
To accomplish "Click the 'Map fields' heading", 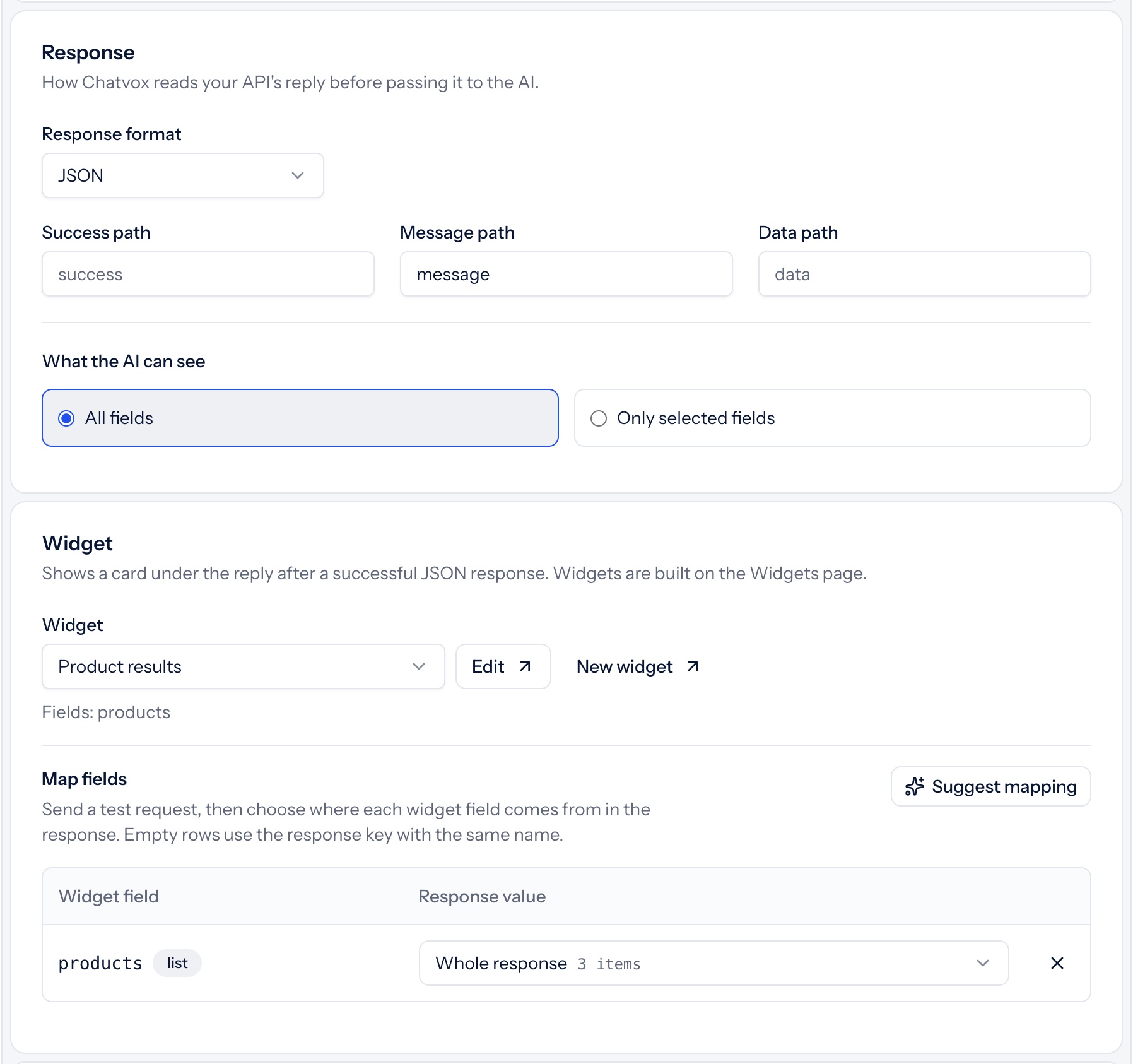I will (x=85, y=779).
